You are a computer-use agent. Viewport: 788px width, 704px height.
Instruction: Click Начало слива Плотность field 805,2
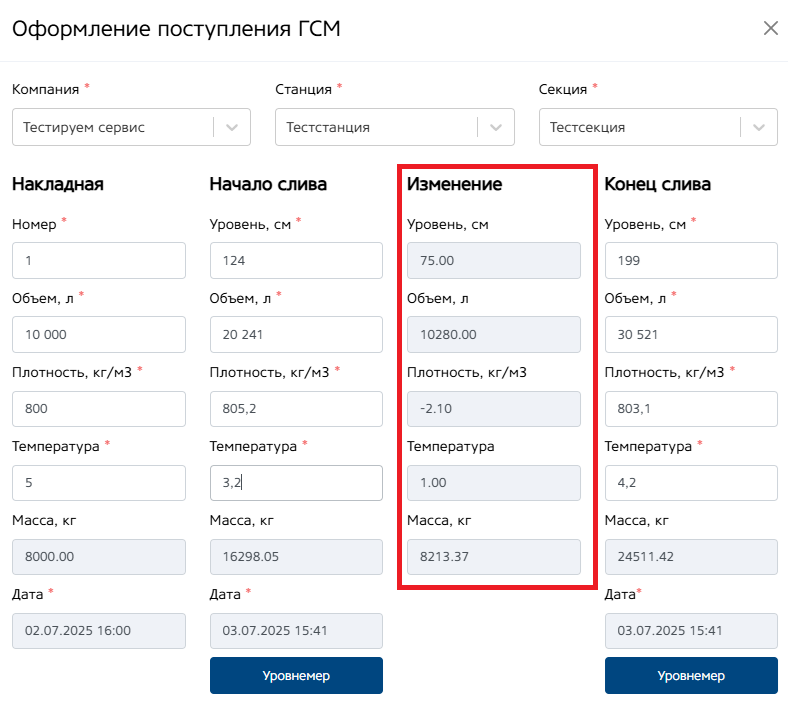click(x=296, y=409)
